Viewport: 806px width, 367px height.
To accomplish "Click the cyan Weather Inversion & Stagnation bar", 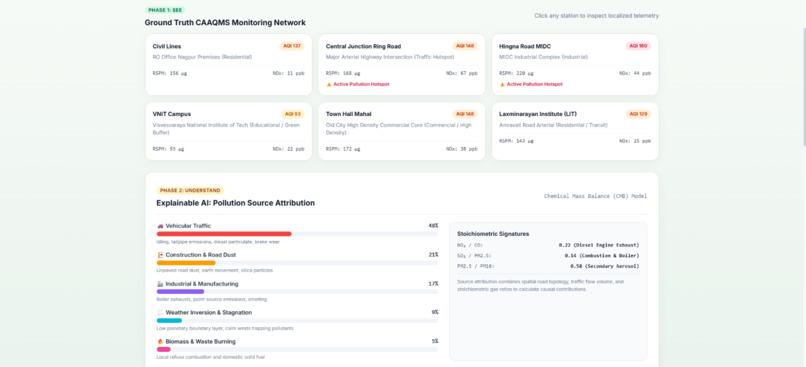I will point(169,320).
